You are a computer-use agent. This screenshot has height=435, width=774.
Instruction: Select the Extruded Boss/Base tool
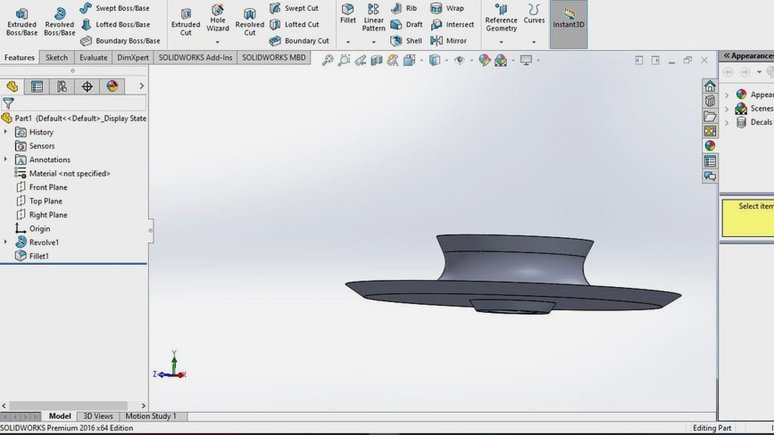point(22,22)
